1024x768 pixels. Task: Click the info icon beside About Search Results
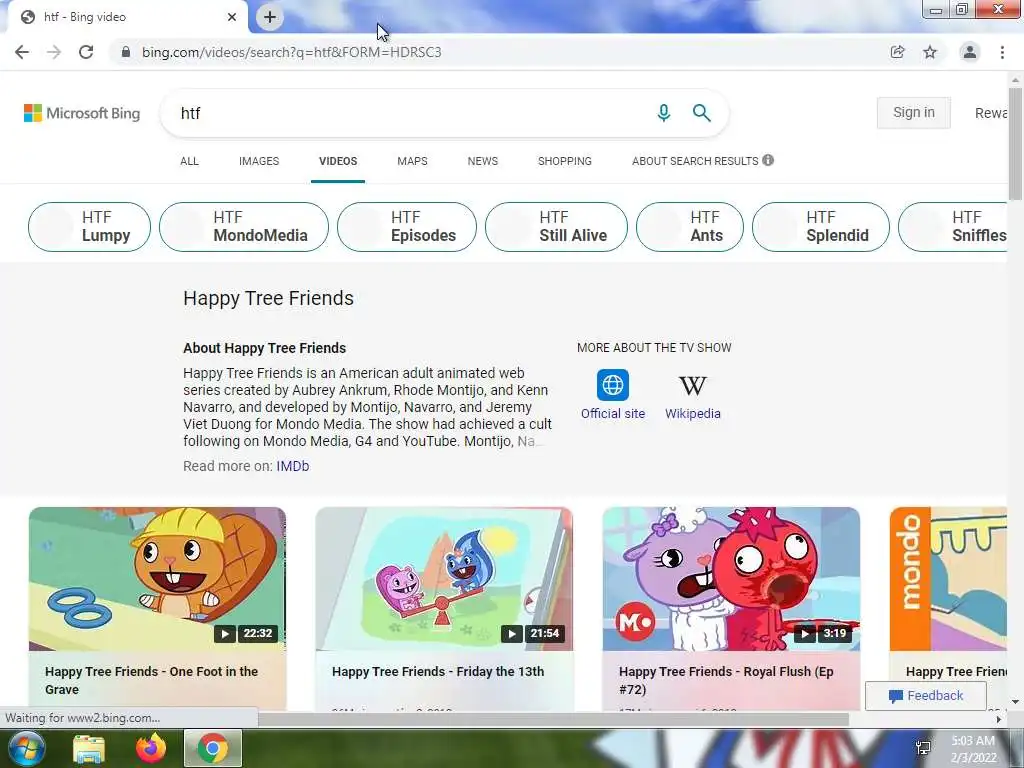(768, 160)
